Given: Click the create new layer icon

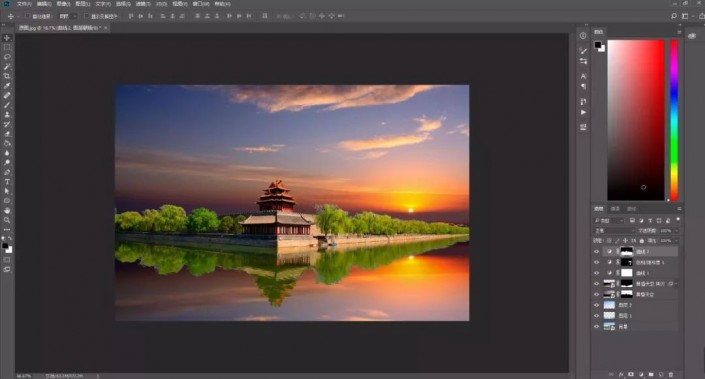Looking at the screenshot, I should click(661, 374).
